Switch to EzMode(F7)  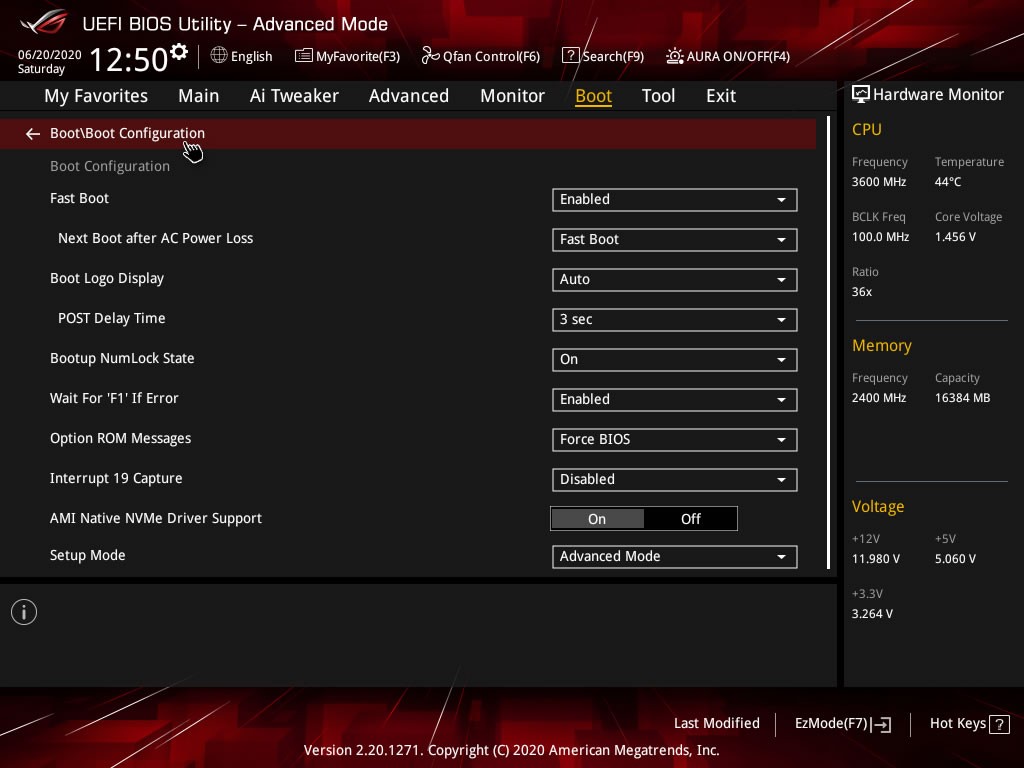pyautogui.click(x=842, y=724)
